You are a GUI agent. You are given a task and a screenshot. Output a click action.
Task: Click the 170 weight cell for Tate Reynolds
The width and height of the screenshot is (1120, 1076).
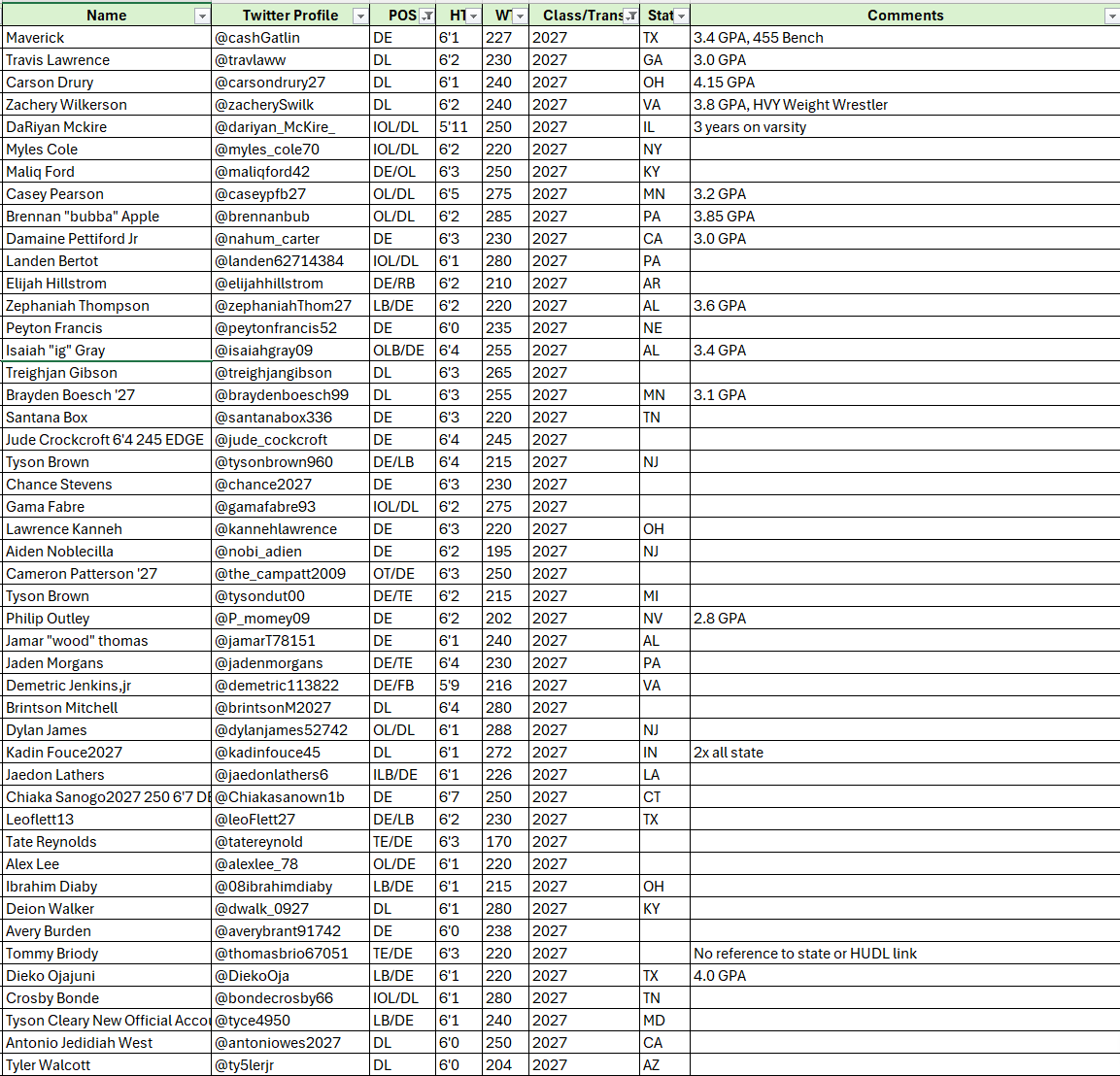506,842
